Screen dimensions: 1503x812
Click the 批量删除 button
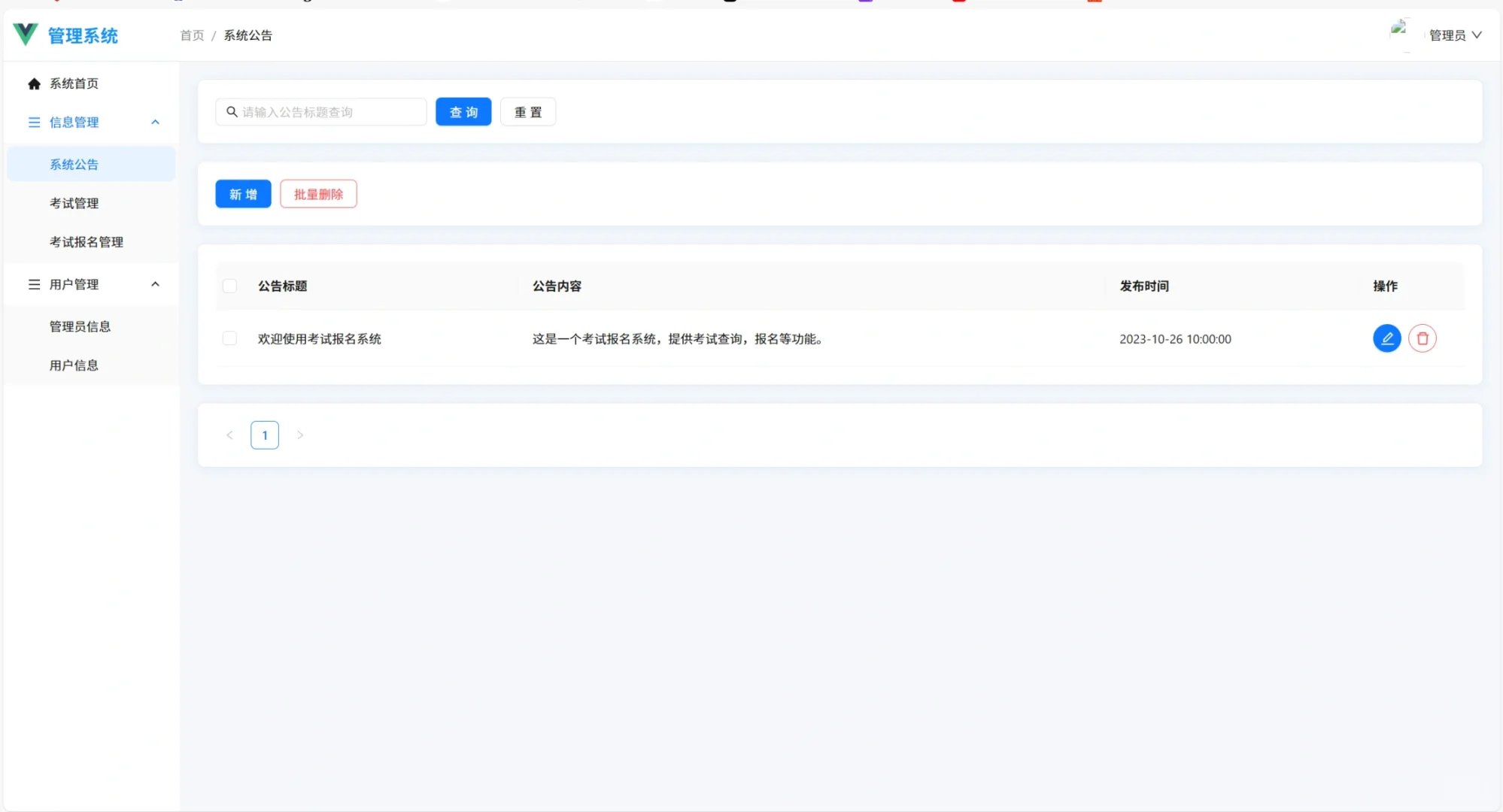point(318,194)
